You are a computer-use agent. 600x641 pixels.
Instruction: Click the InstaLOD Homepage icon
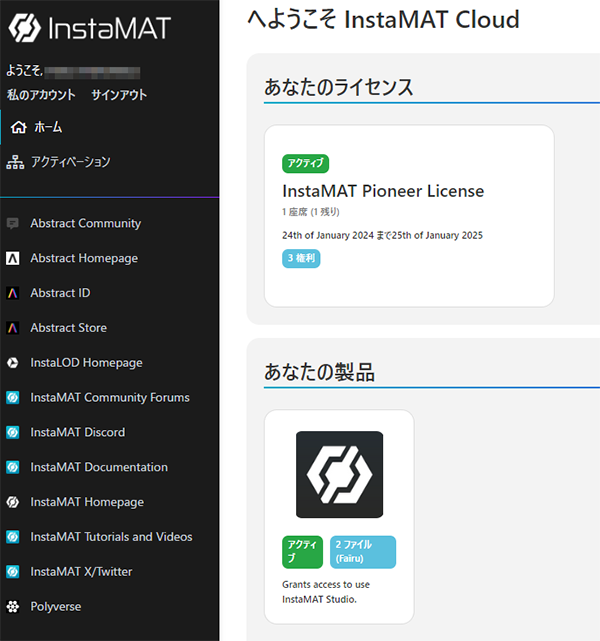(x=13, y=363)
